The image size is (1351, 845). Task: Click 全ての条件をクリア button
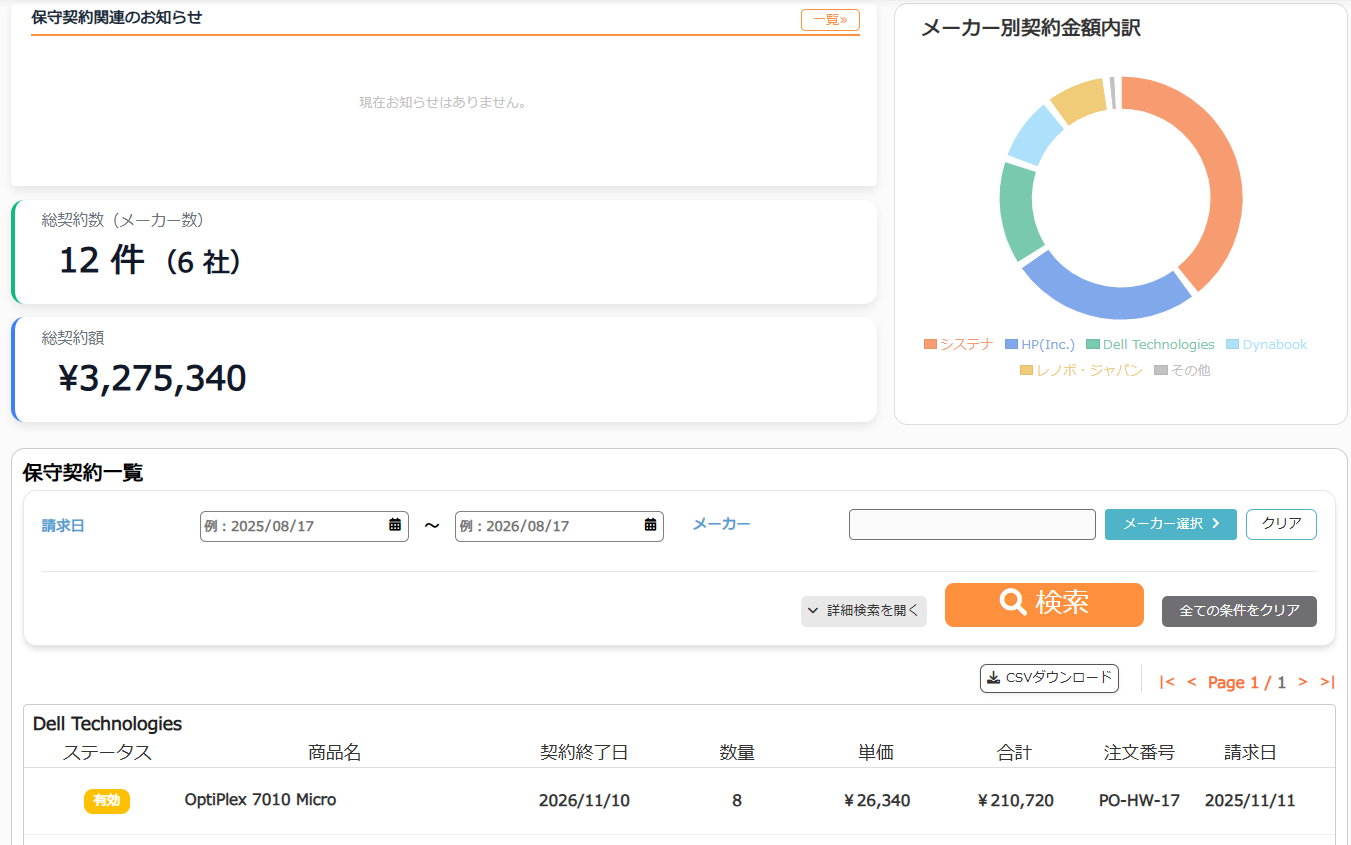[x=1239, y=611]
